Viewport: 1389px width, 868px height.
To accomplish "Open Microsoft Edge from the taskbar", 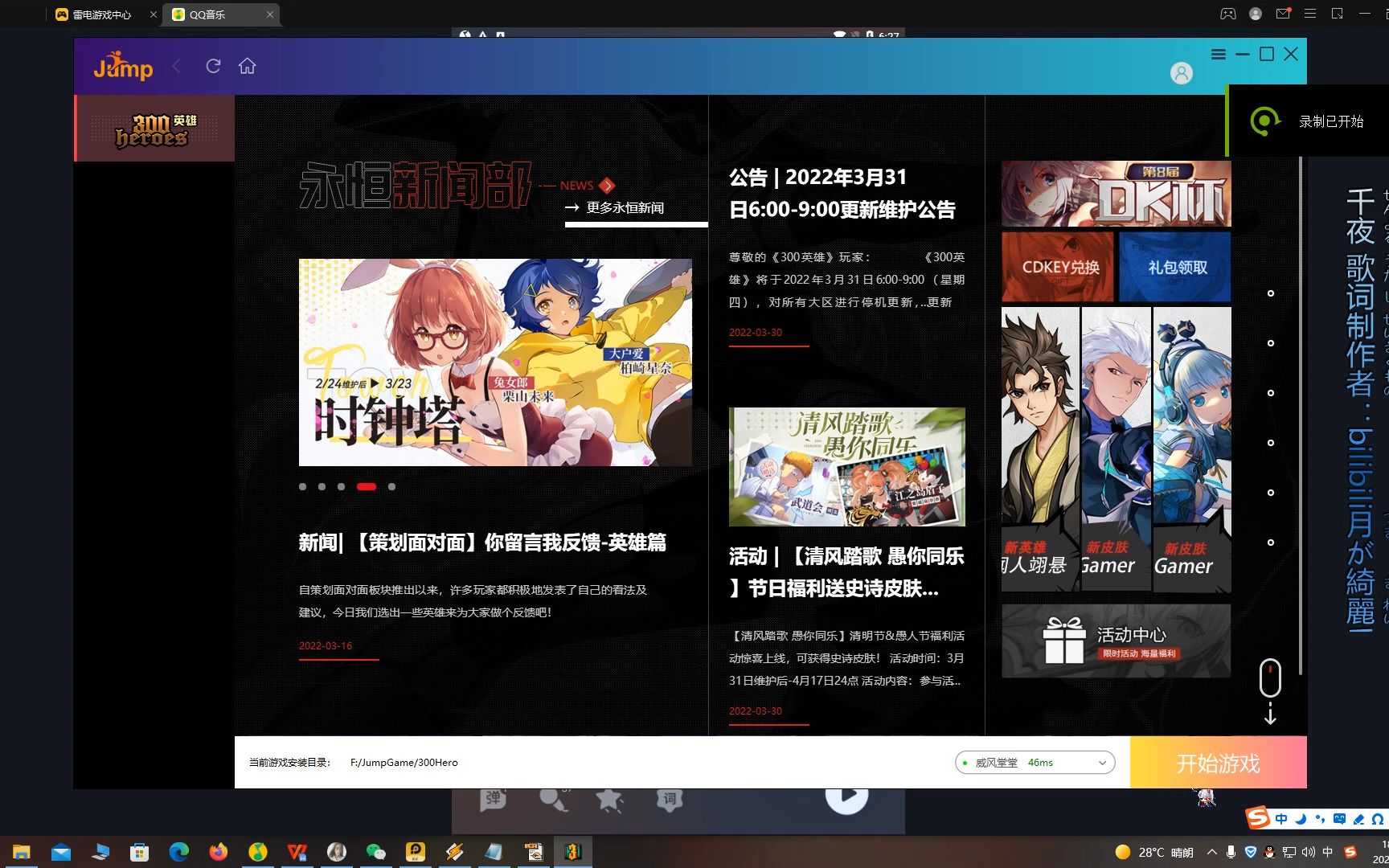I will tap(178, 852).
